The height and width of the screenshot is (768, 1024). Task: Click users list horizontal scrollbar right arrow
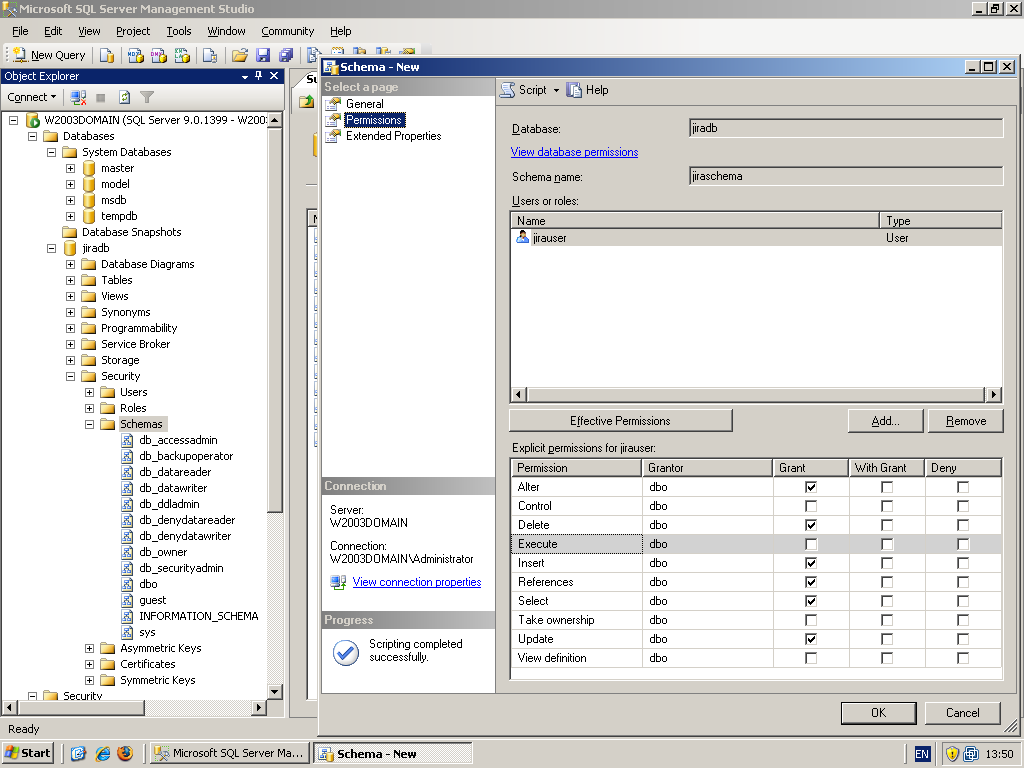click(x=994, y=394)
